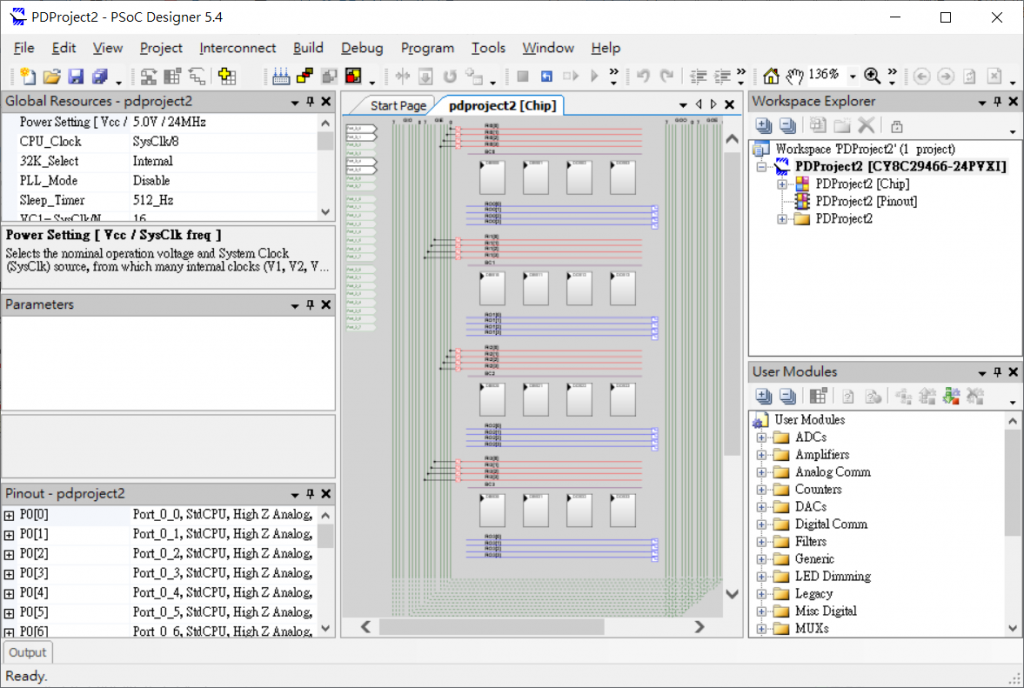Screen dimensions: 1024x688
Task: Click the New File toolbar icon
Action: [x=27, y=76]
